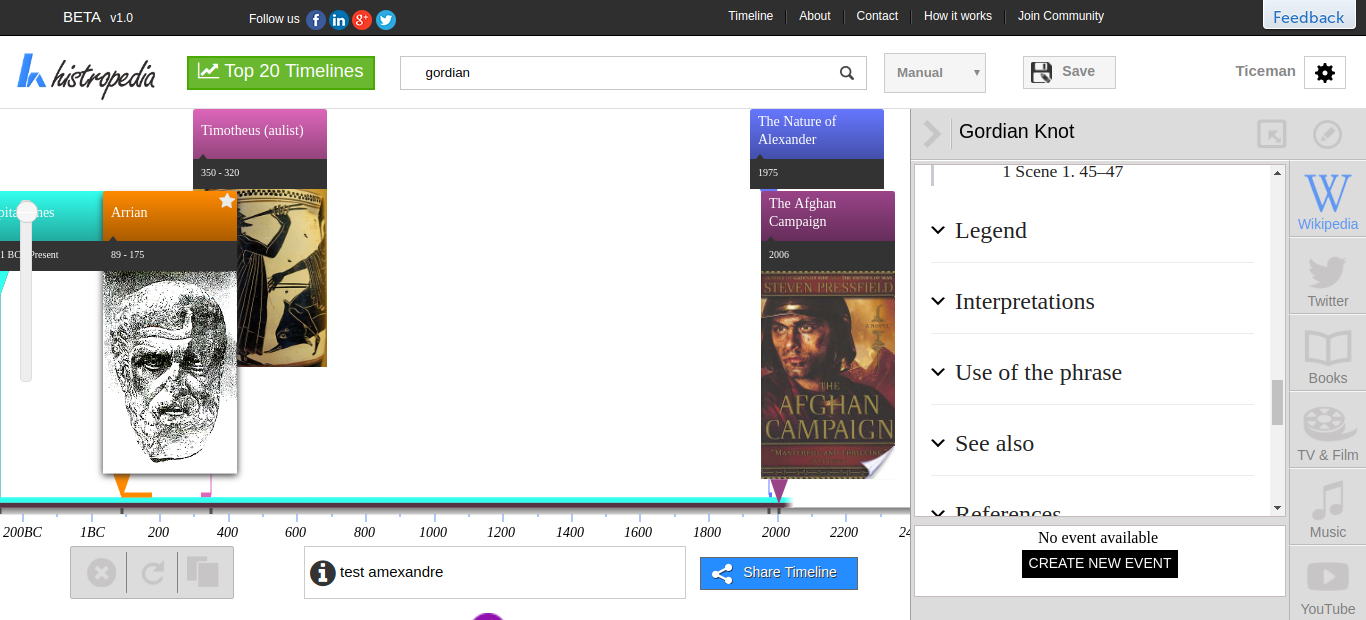Click Share Timeline button
1366x620 pixels.
click(x=779, y=573)
